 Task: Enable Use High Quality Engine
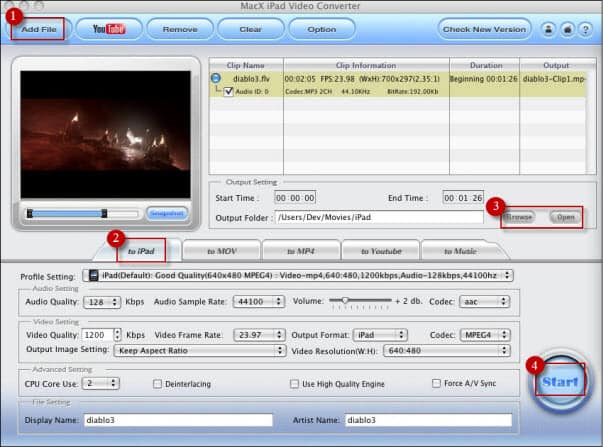294,384
